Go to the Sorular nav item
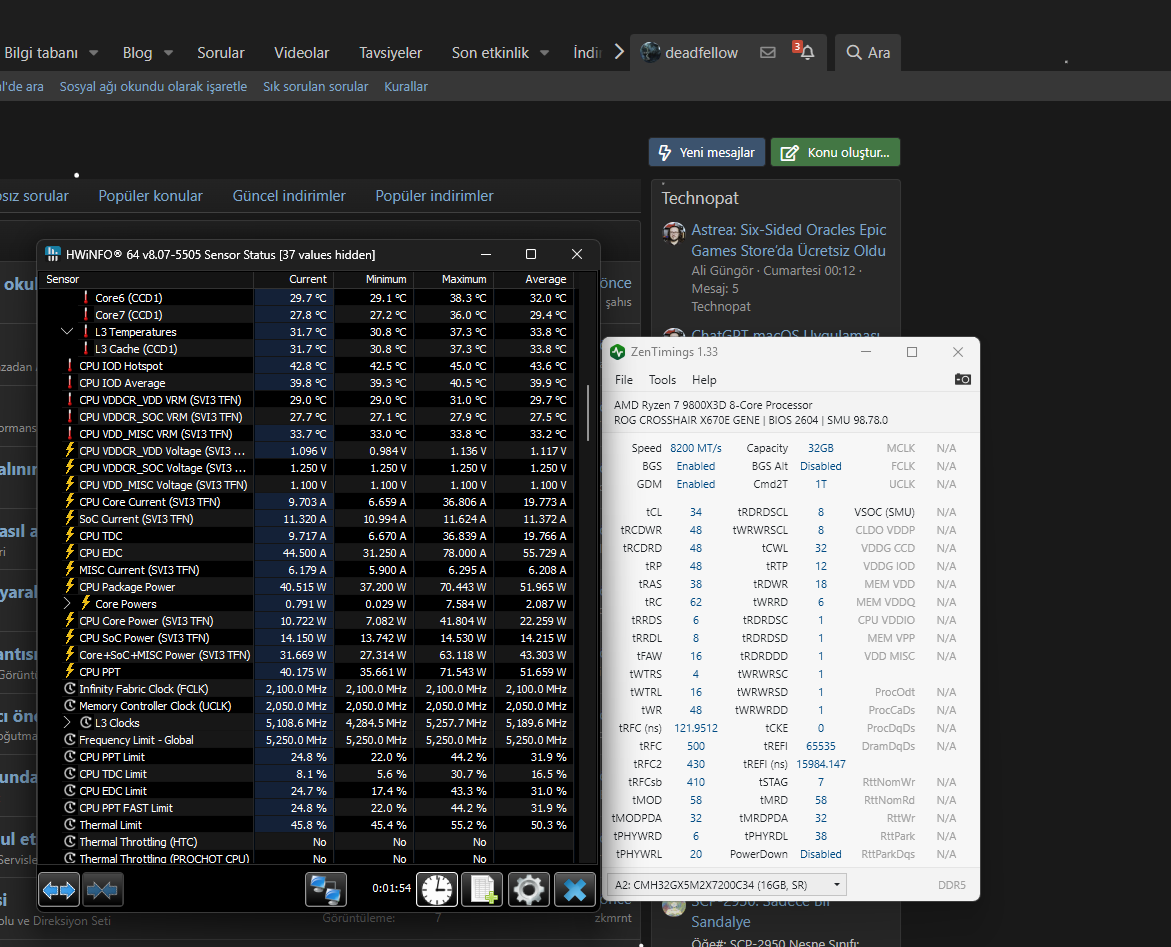 [220, 52]
